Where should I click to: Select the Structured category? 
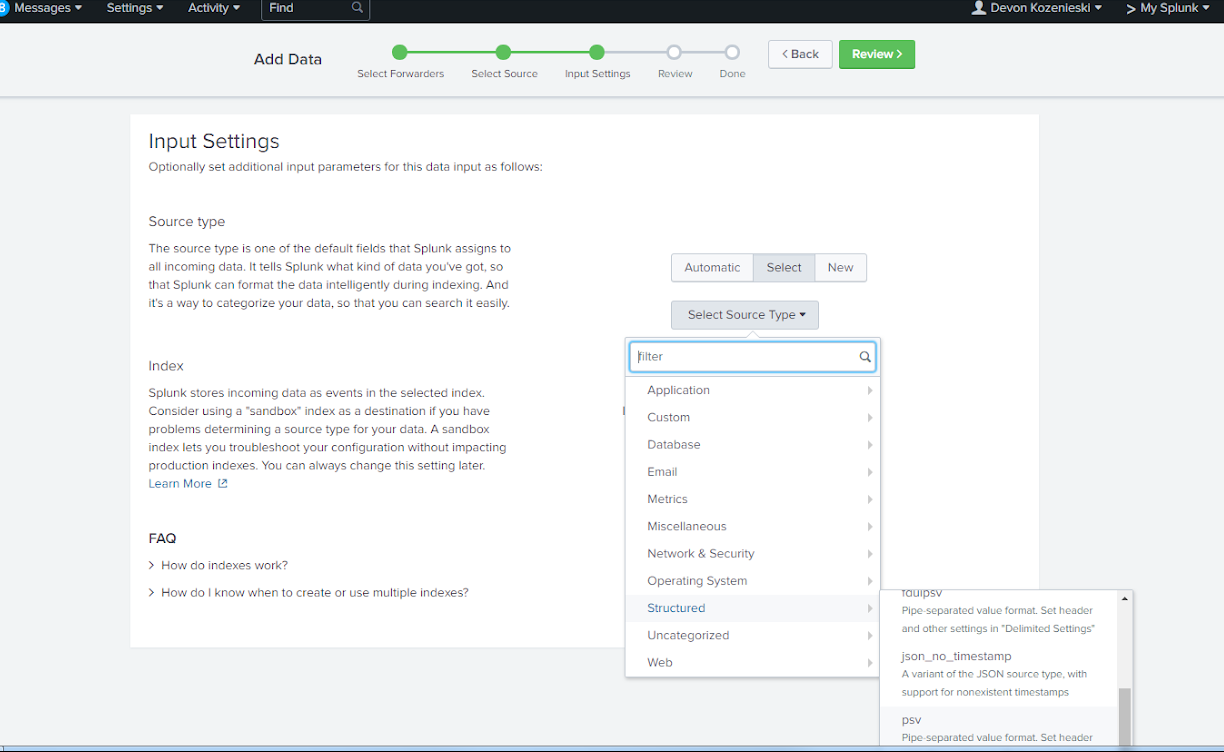point(752,608)
